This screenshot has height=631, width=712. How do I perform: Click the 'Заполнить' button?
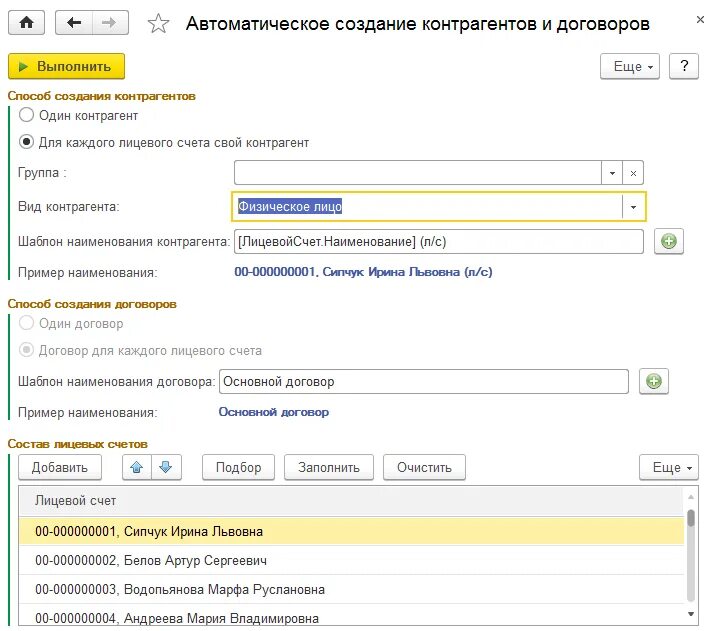[x=328, y=467]
